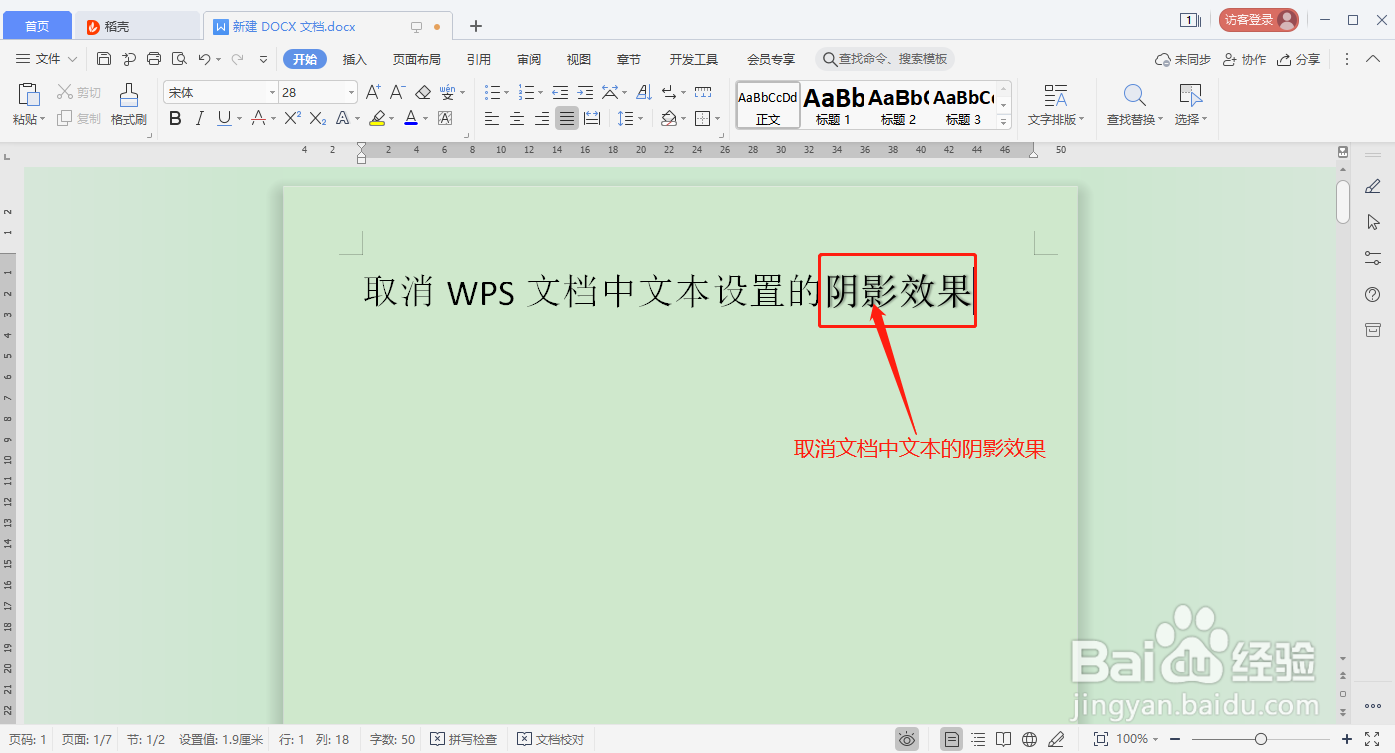
Task: Click the selection arrow icon in right sidebar
Action: 1373,222
